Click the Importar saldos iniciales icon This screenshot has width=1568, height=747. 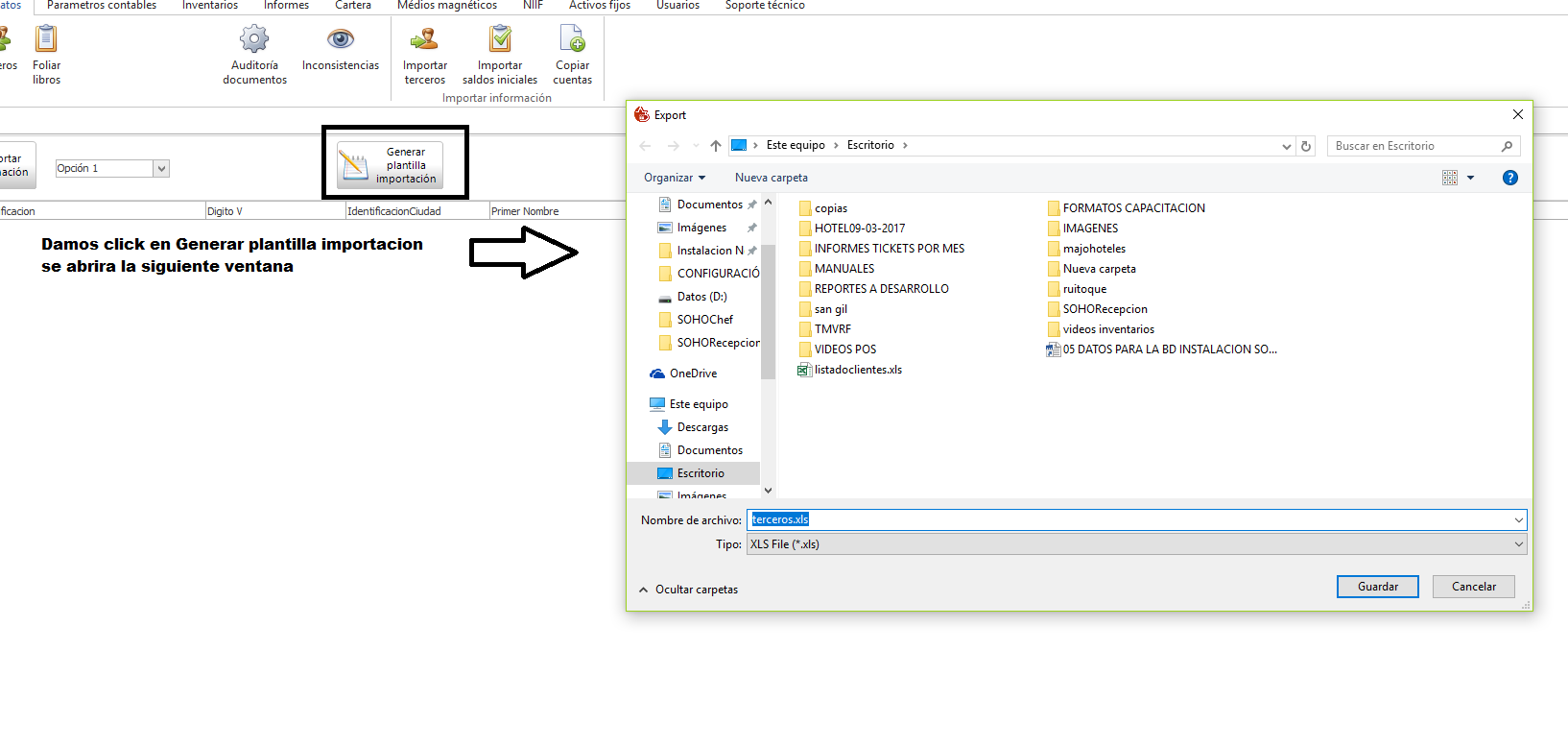click(500, 39)
